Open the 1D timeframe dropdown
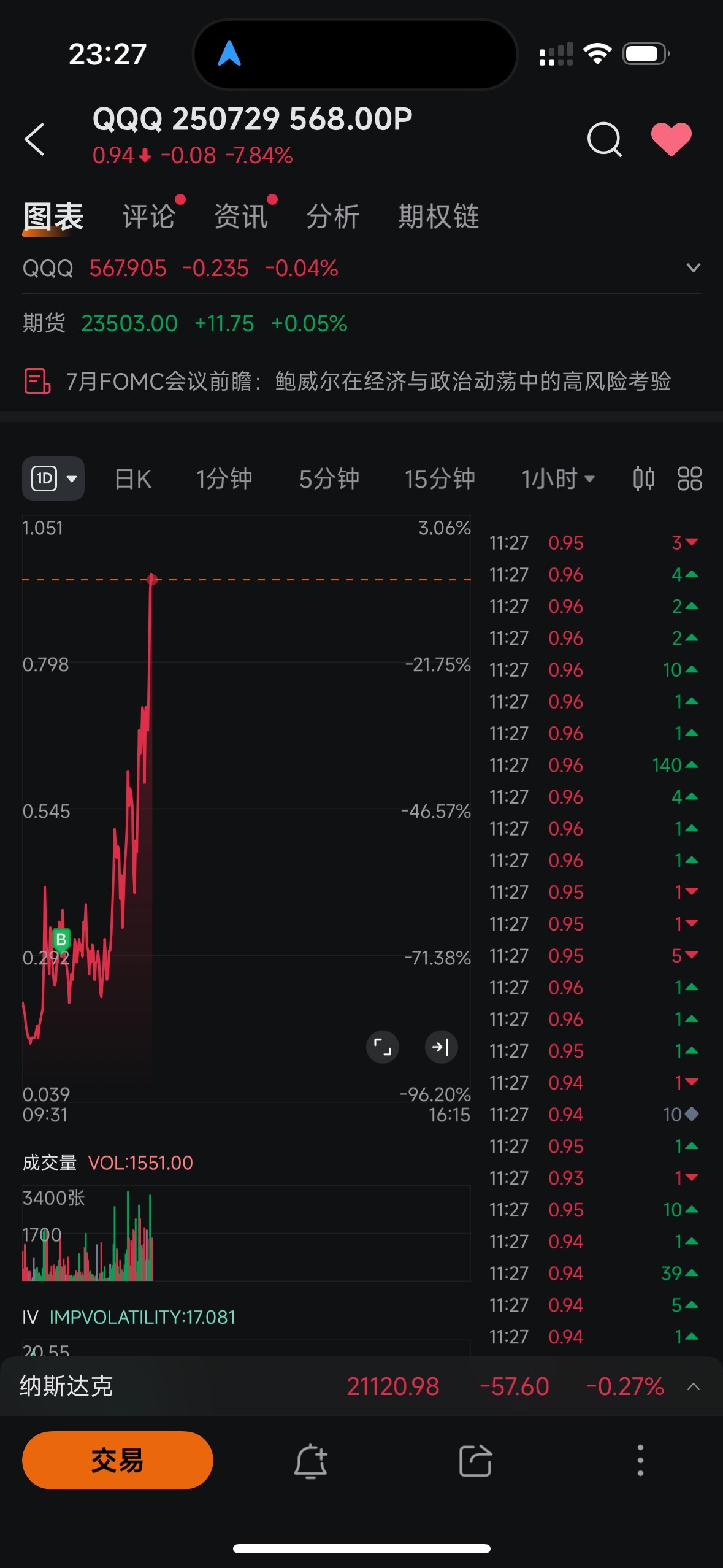Viewport: 723px width, 1568px height. [x=53, y=479]
